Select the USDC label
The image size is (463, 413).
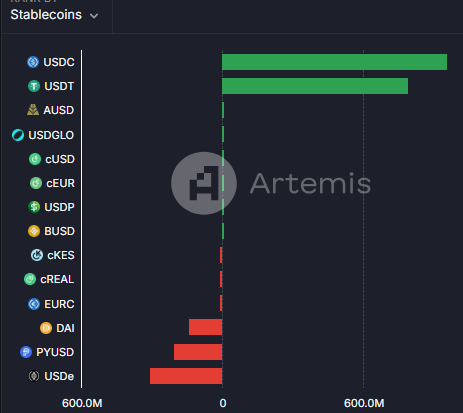(x=59, y=62)
